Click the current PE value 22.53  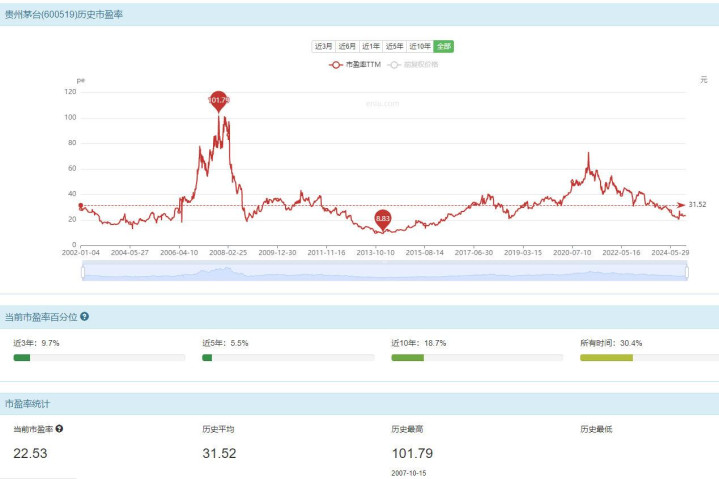30,453
